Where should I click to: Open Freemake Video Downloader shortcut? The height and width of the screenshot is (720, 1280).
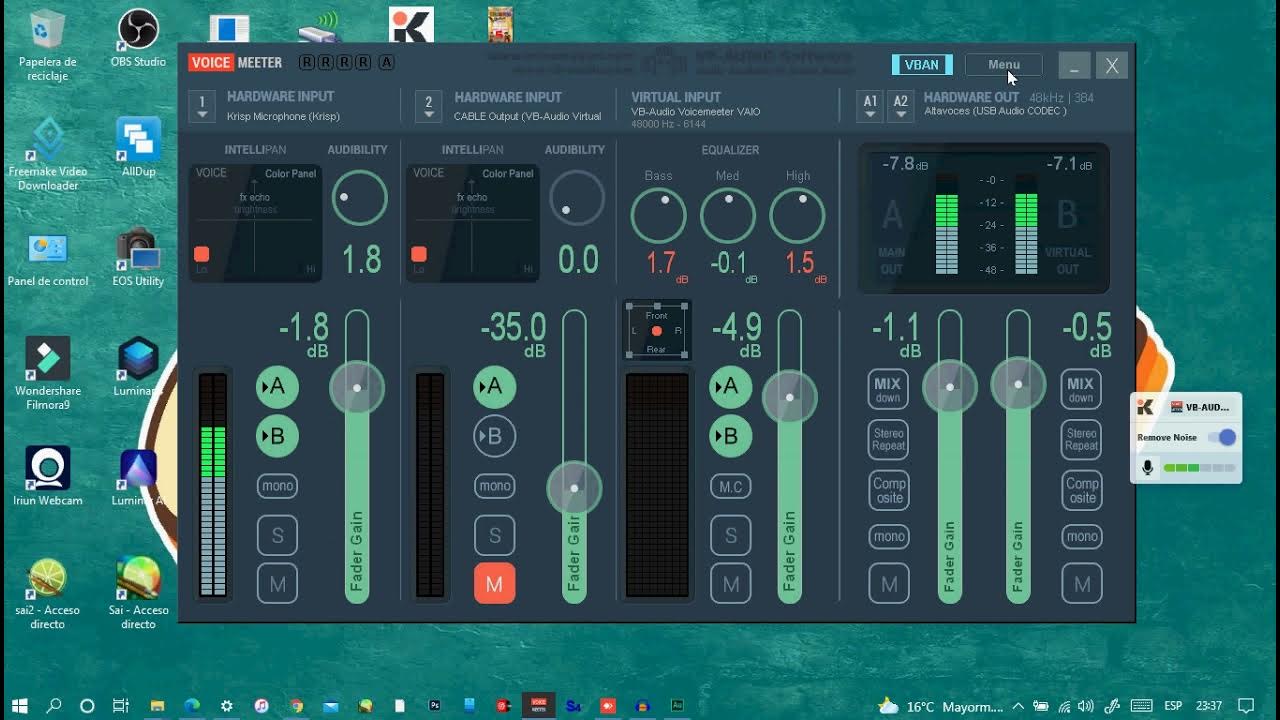48,154
